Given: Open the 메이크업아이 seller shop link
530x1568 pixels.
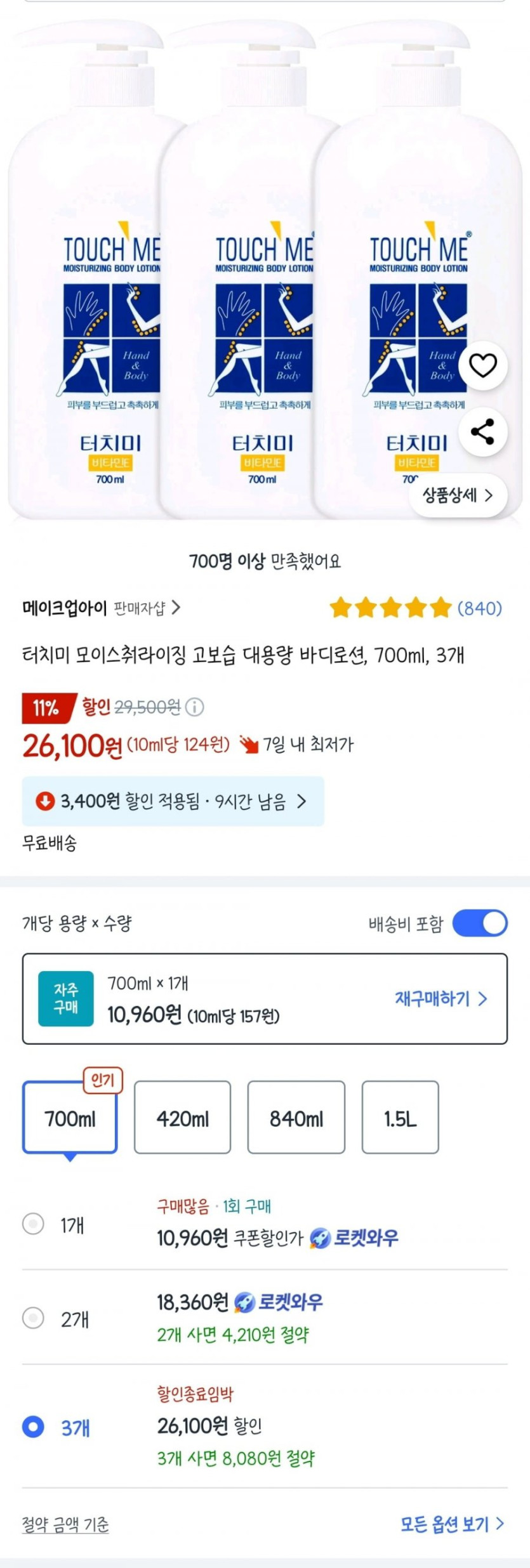Looking at the screenshot, I should [101, 608].
